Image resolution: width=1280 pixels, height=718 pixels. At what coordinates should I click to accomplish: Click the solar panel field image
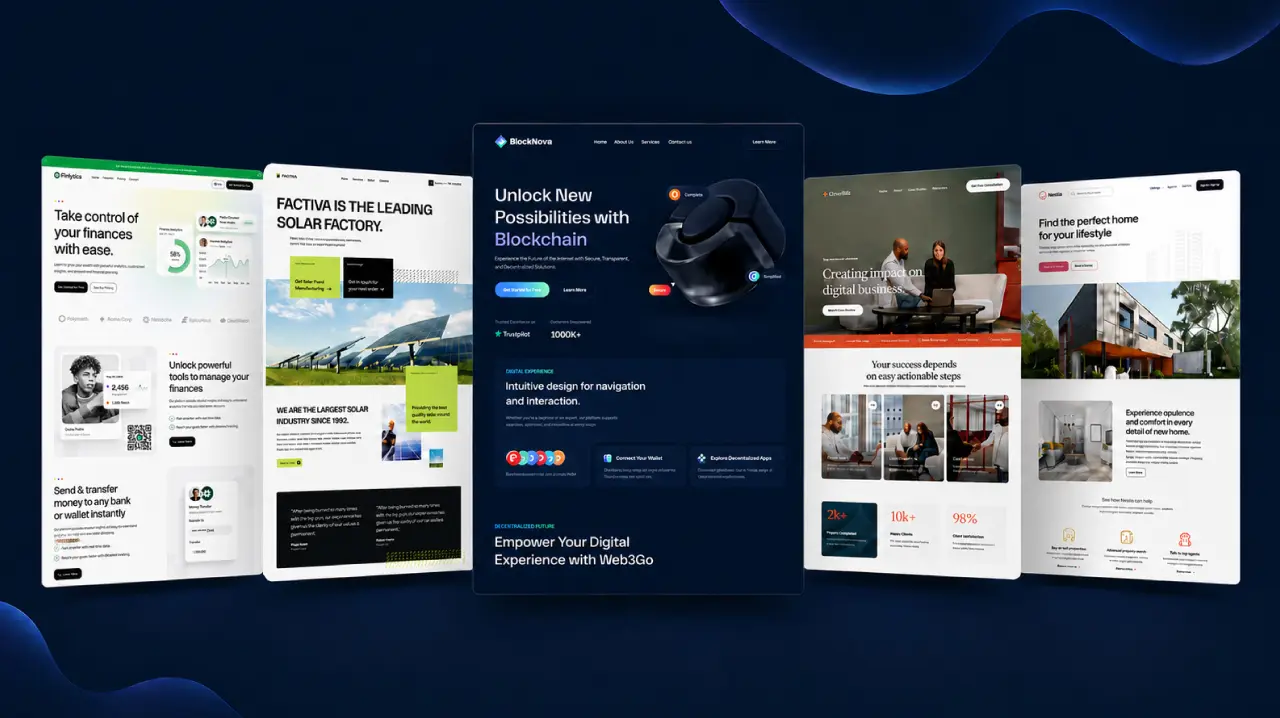pos(369,334)
